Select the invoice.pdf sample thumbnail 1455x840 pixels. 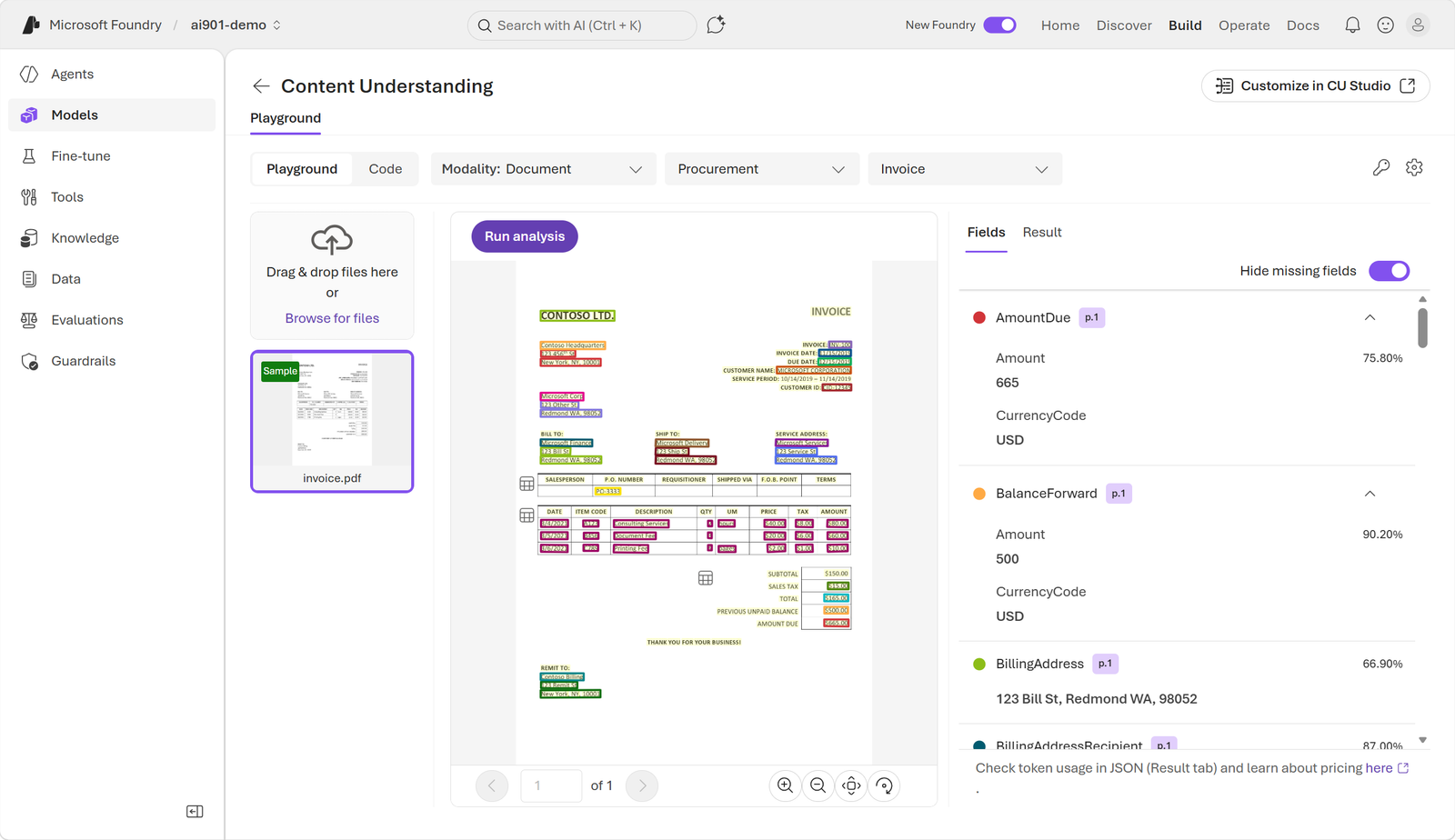pyautogui.click(x=332, y=422)
